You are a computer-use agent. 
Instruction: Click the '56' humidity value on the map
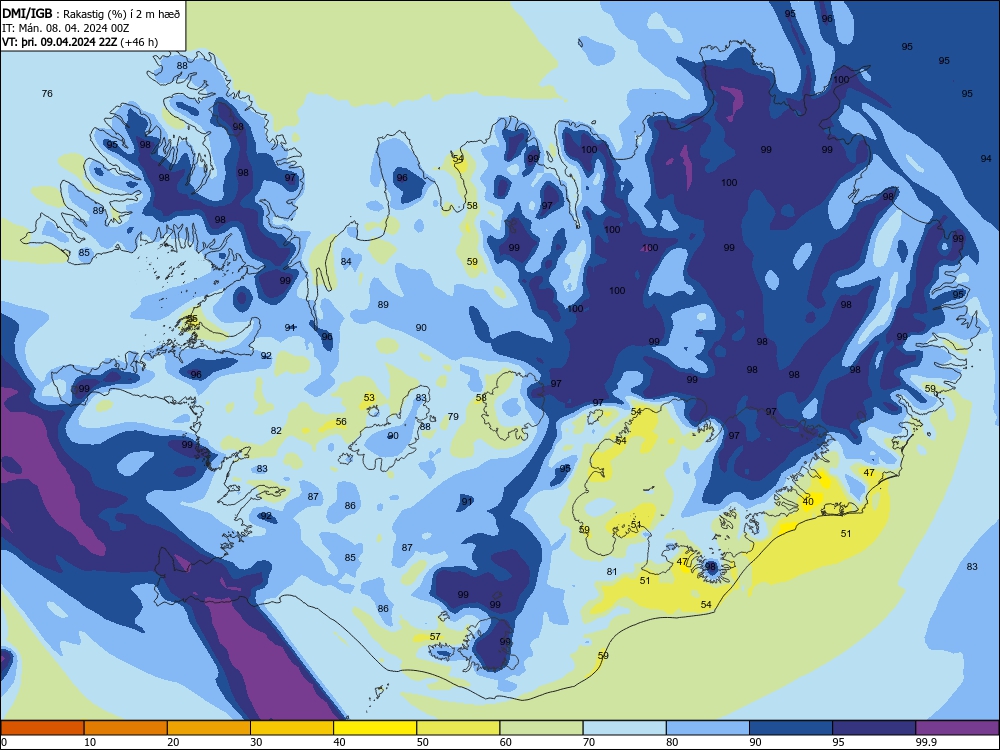[x=341, y=422]
